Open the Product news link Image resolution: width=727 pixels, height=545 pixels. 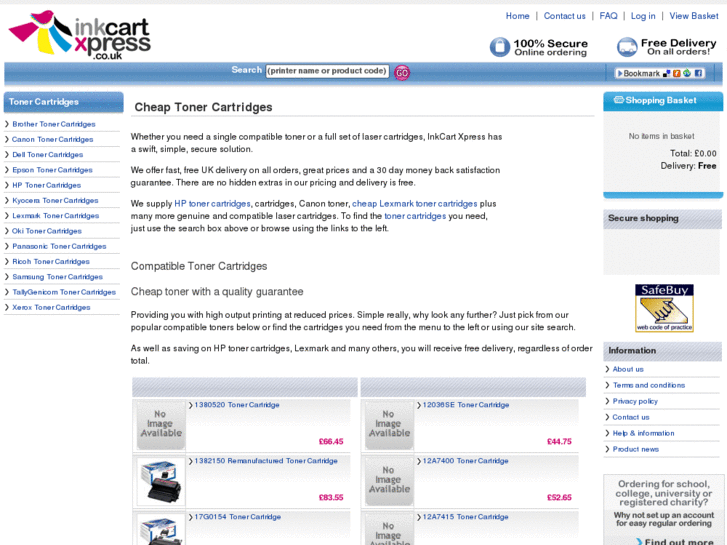635,449
